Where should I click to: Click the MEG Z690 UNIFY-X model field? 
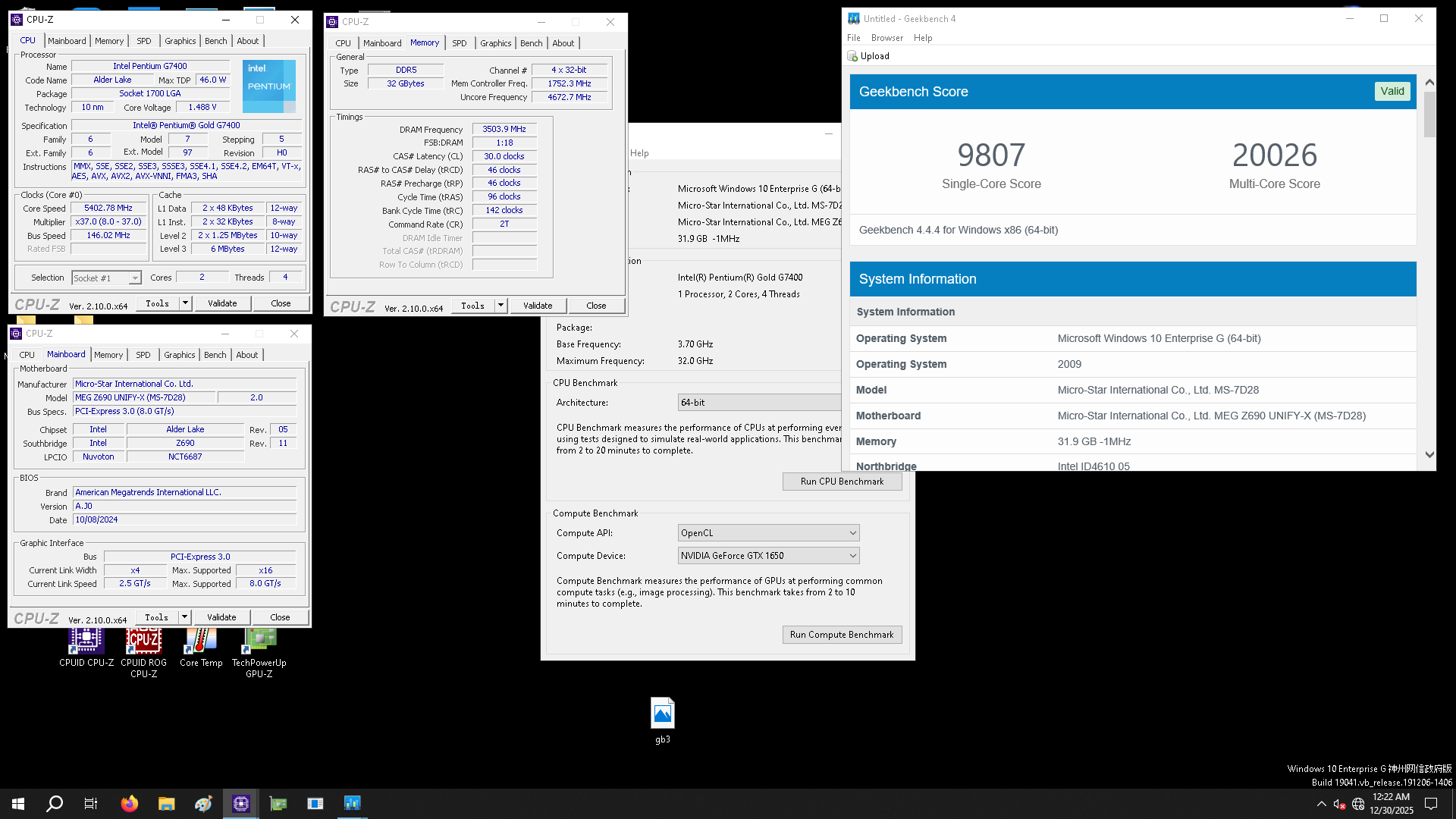pos(144,397)
